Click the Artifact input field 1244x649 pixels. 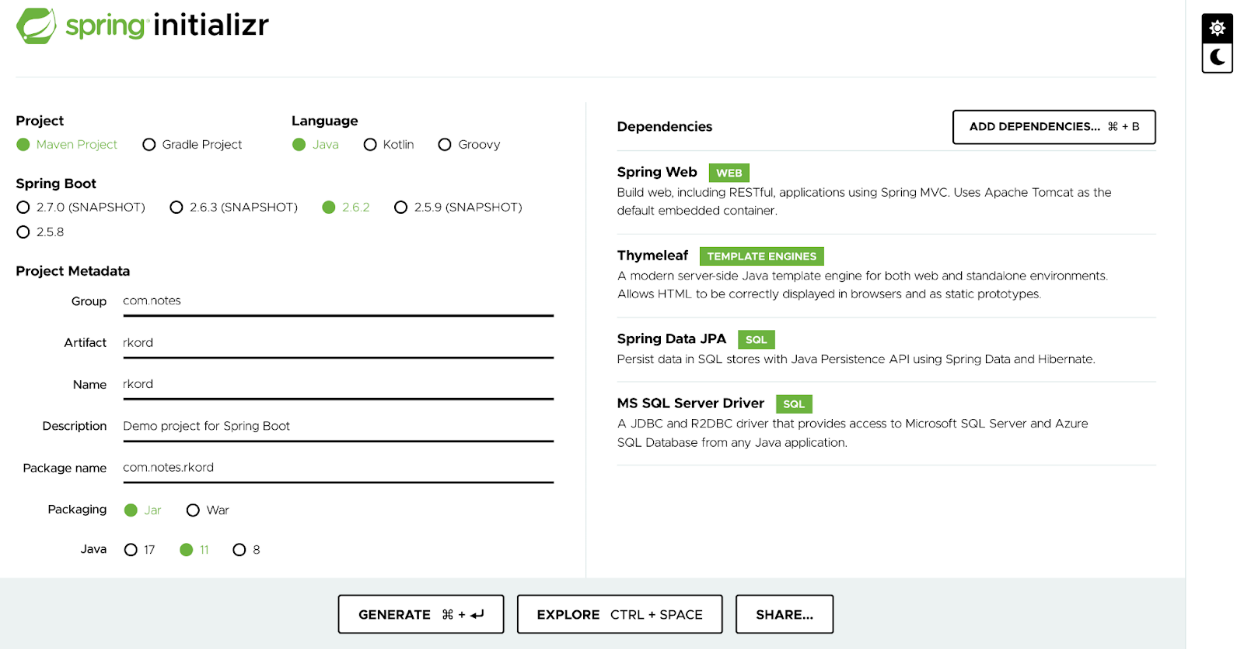point(338,343)
